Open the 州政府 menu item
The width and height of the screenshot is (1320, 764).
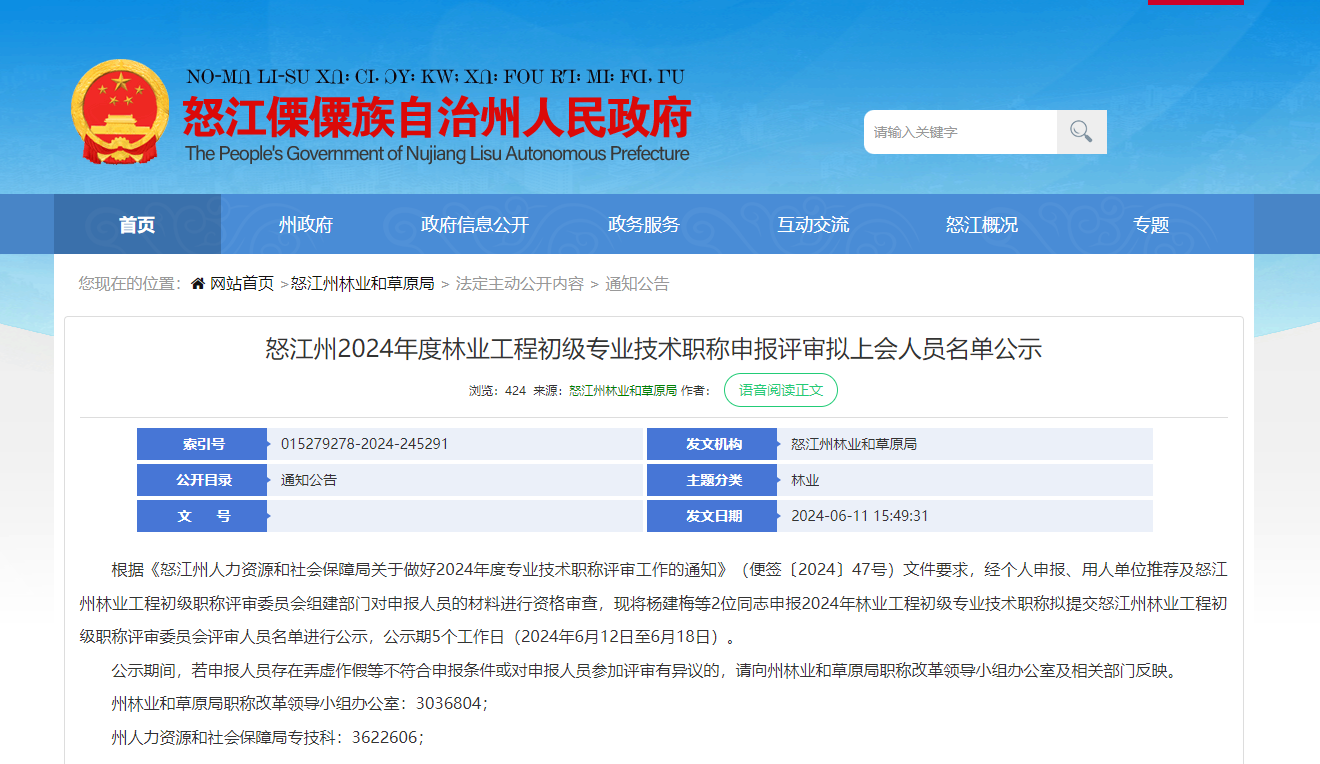pyautogui.click(x=305, y=225)
